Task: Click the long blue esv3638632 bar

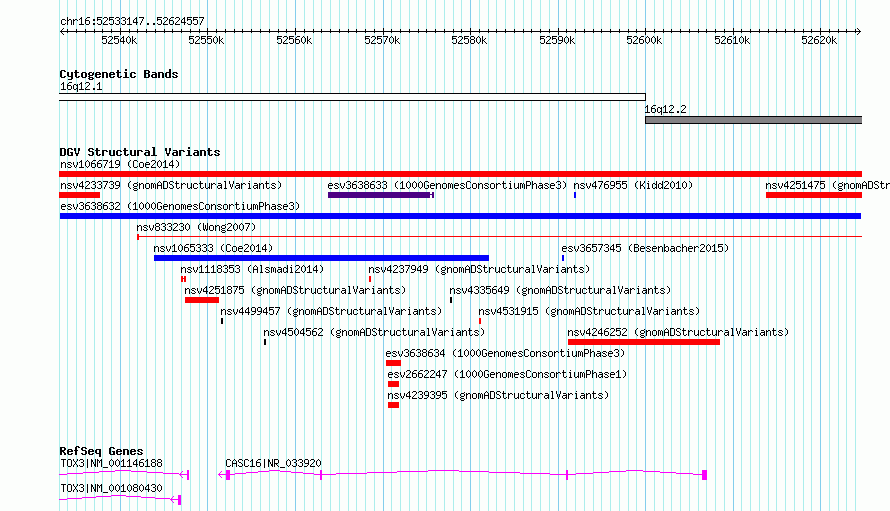Action: (x=460, y=216)
